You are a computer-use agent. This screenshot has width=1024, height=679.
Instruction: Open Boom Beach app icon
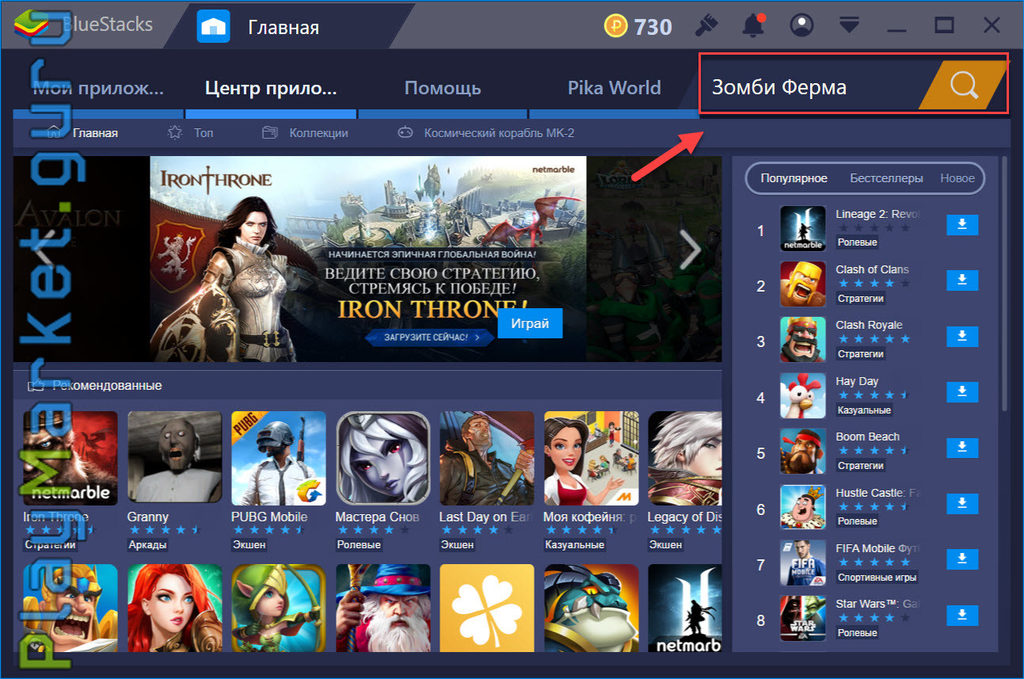click(803, 451)
